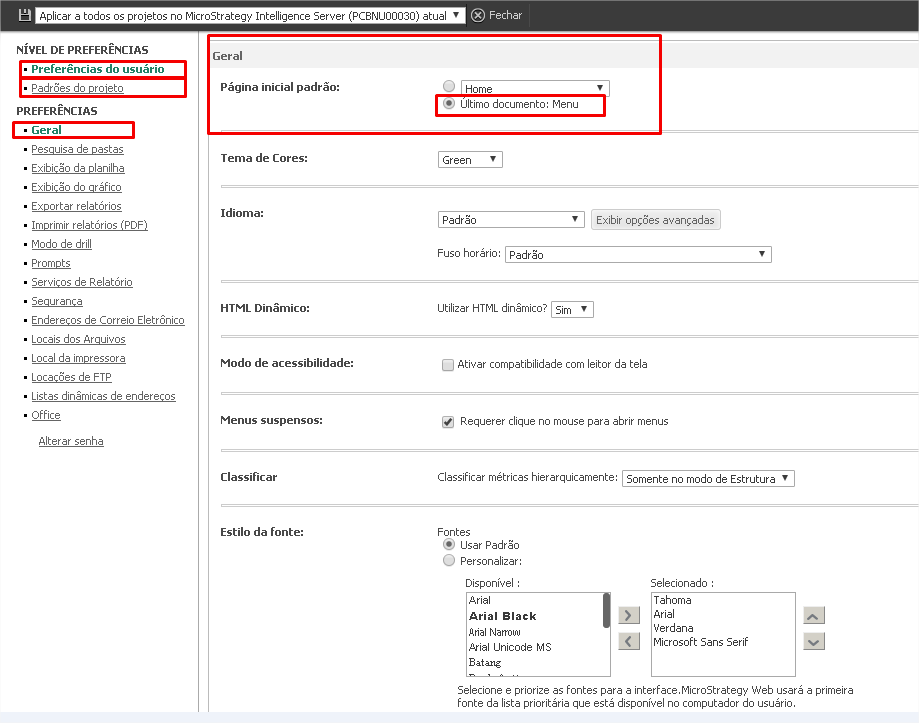Image resolution: width=919 pixels, height=723 pixels.
Task: Uncheck require mouse click to open menus
Action: pyautogui.click(x=448, y=422)
